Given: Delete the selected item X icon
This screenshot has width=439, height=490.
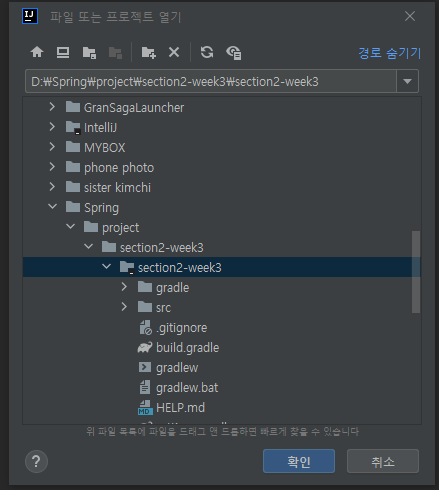Looking at the screenshot, I should click(x=174, y=52).
